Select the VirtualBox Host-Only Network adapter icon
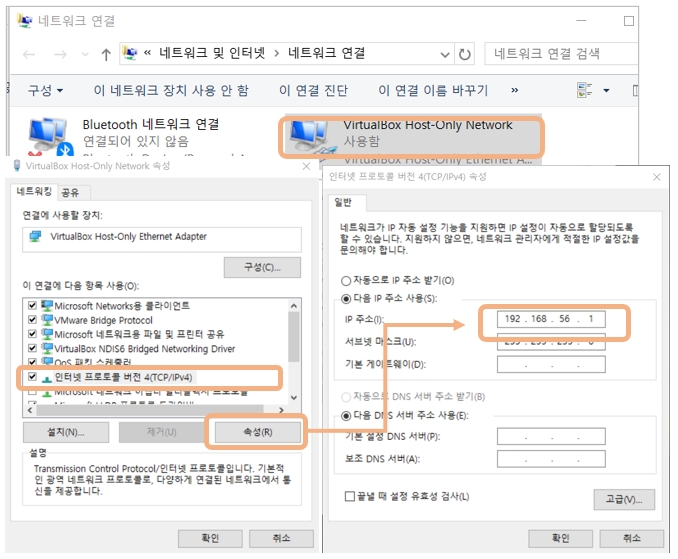Image resolution: width=678 pixels, height=559 pixels. pos(311,136)
